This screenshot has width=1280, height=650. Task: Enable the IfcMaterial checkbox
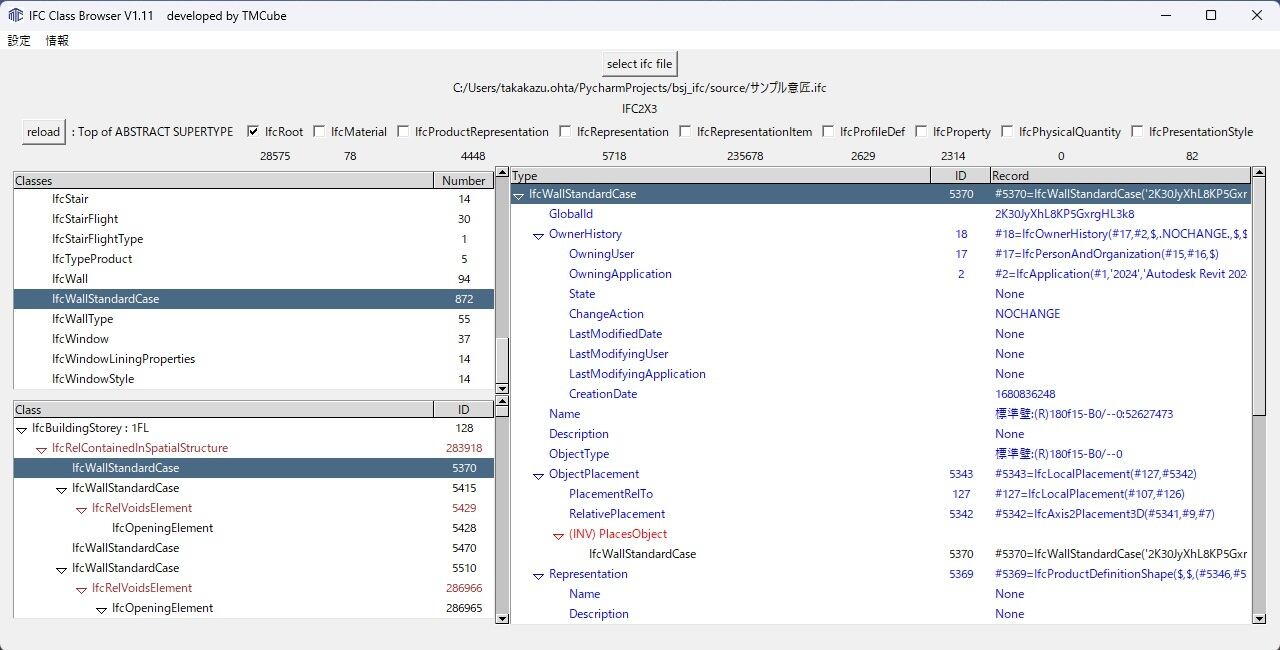(x=319, y=131)
